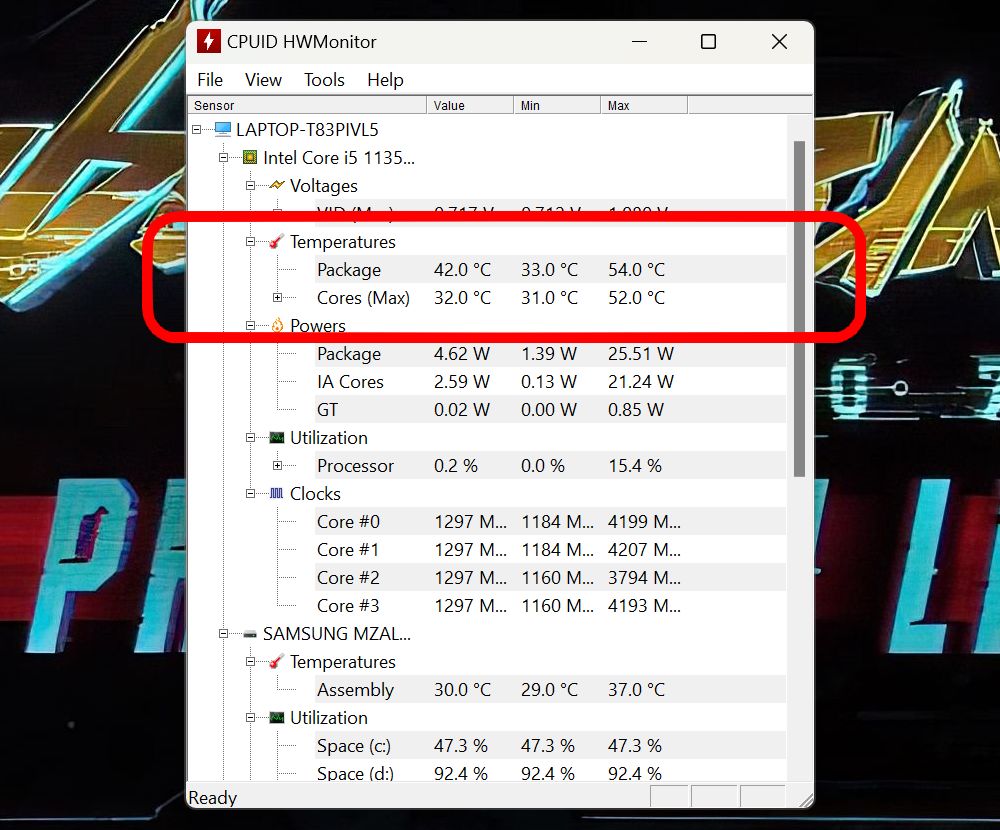This screenshot has width=1000, height=830.
Task: Collapse the Intel Core i5 node
Action: [223, 158]
